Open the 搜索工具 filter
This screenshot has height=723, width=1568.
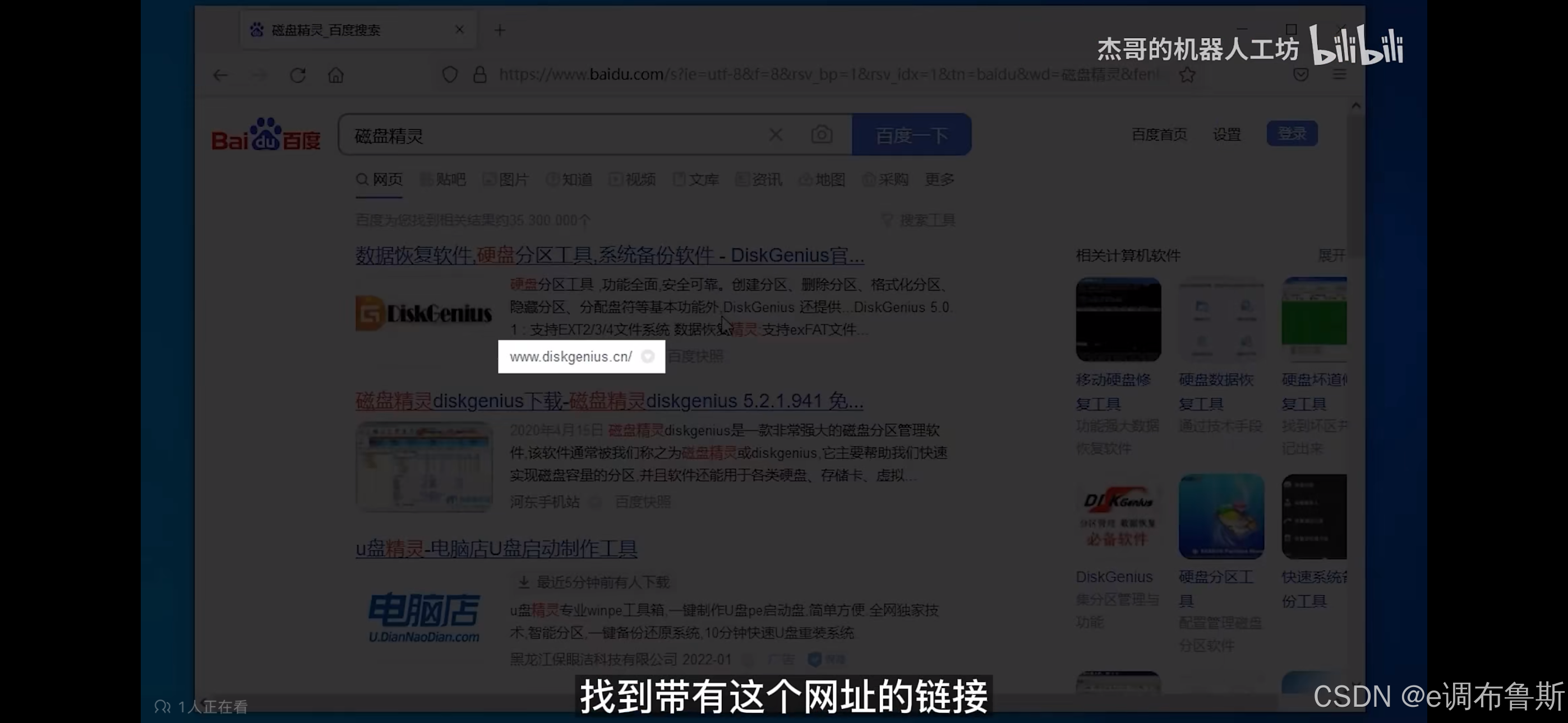tap(919, 220)
